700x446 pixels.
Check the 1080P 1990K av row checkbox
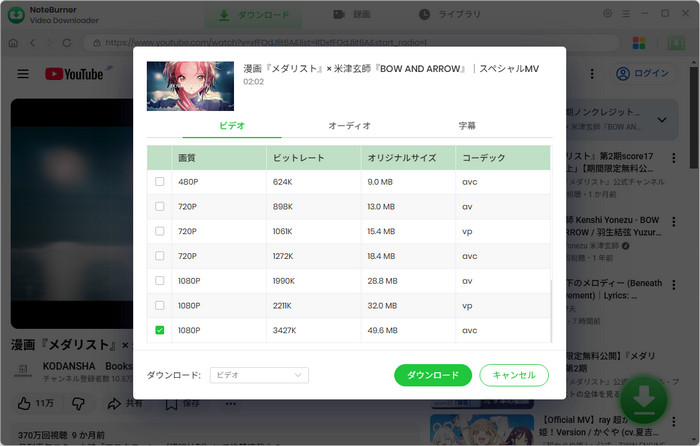tap(159, 280)
